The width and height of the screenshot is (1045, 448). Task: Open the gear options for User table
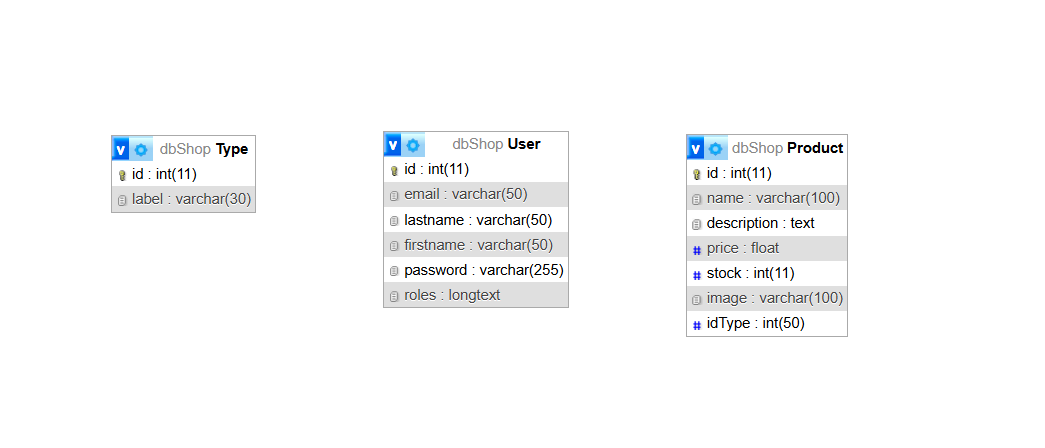tap(413, 145)
